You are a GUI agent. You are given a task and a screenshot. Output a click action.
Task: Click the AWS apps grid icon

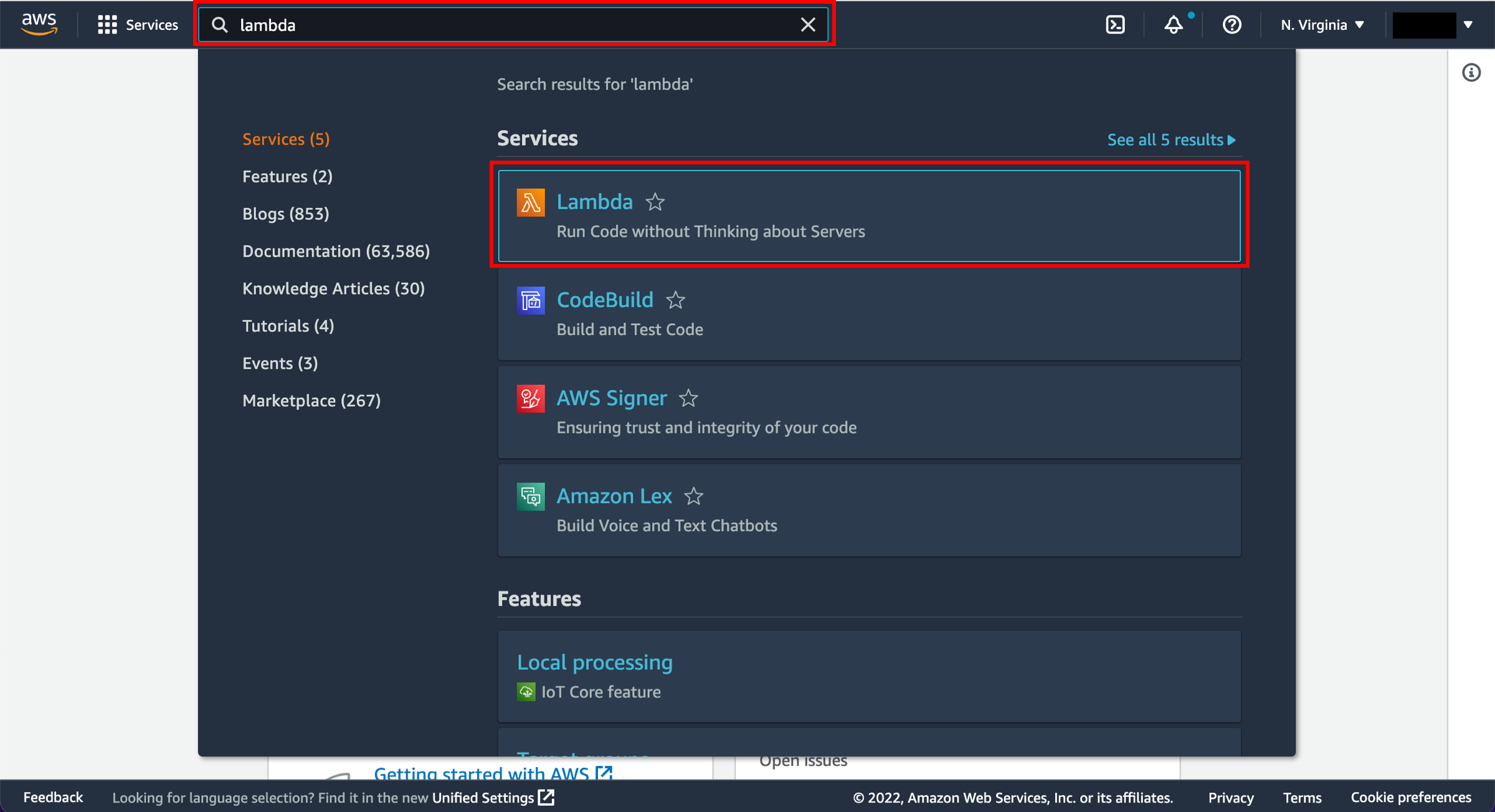pos(107,25)
